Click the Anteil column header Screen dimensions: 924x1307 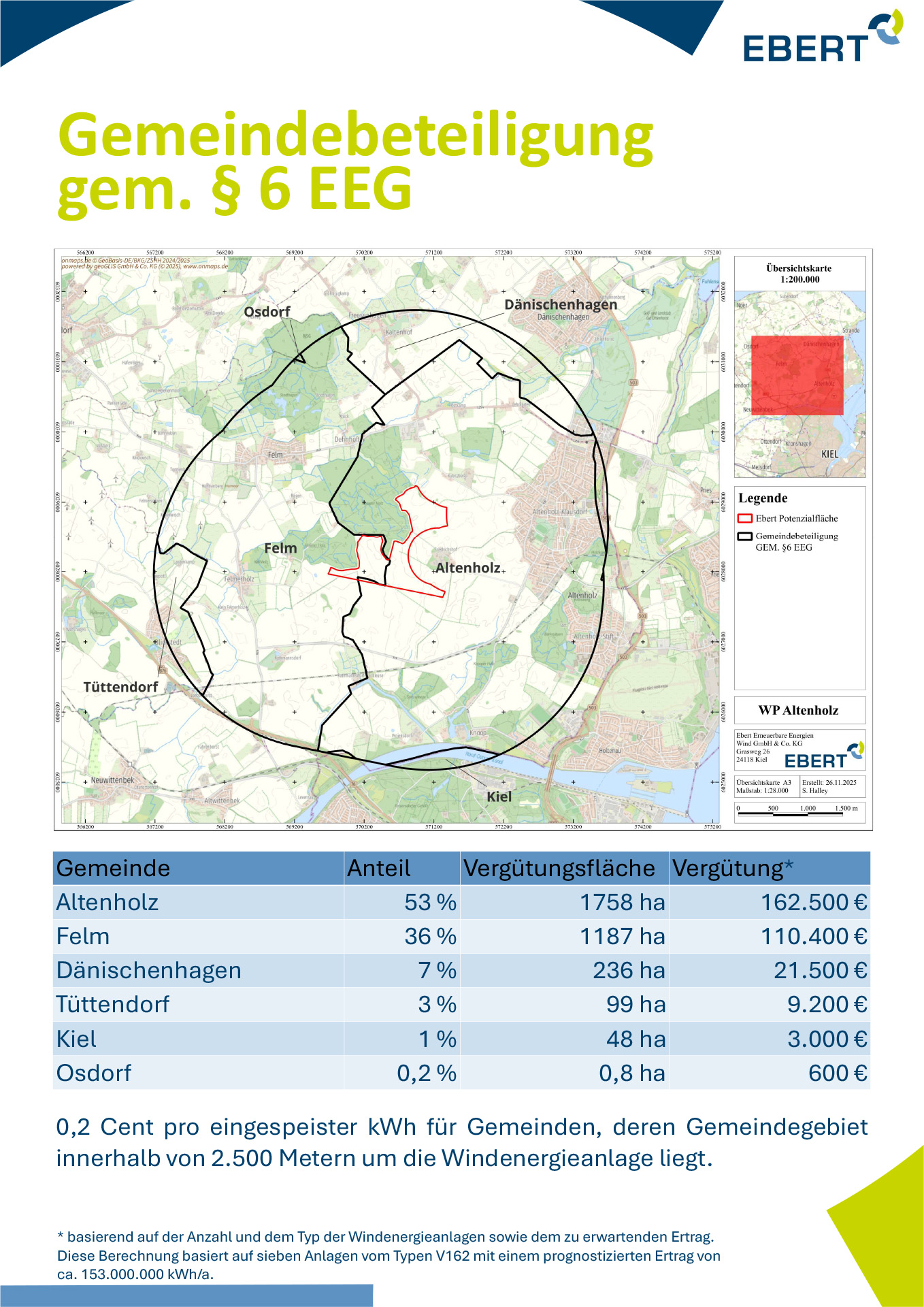click(x=378, y=868)
